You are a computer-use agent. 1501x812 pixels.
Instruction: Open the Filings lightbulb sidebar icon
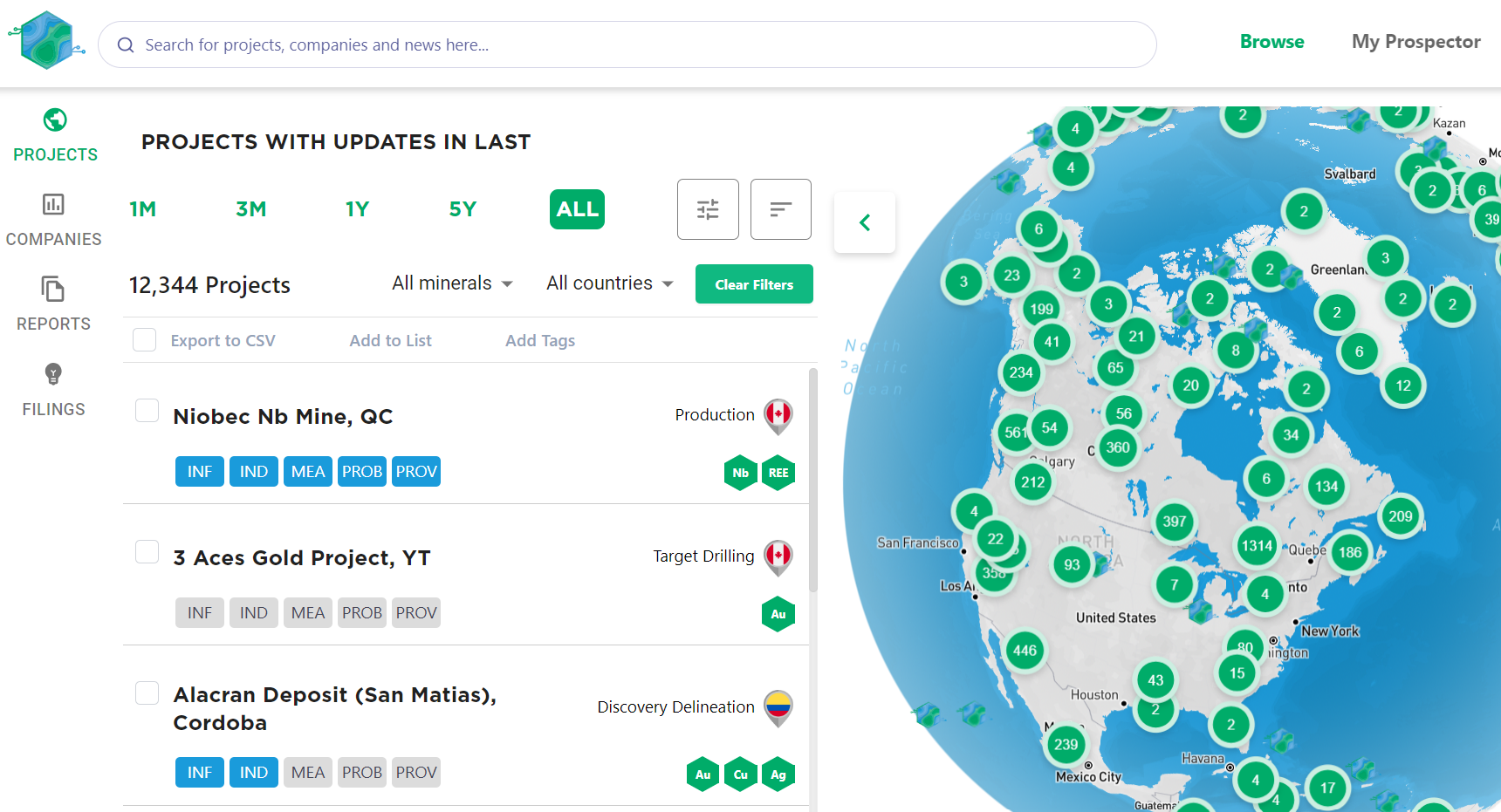53,374
